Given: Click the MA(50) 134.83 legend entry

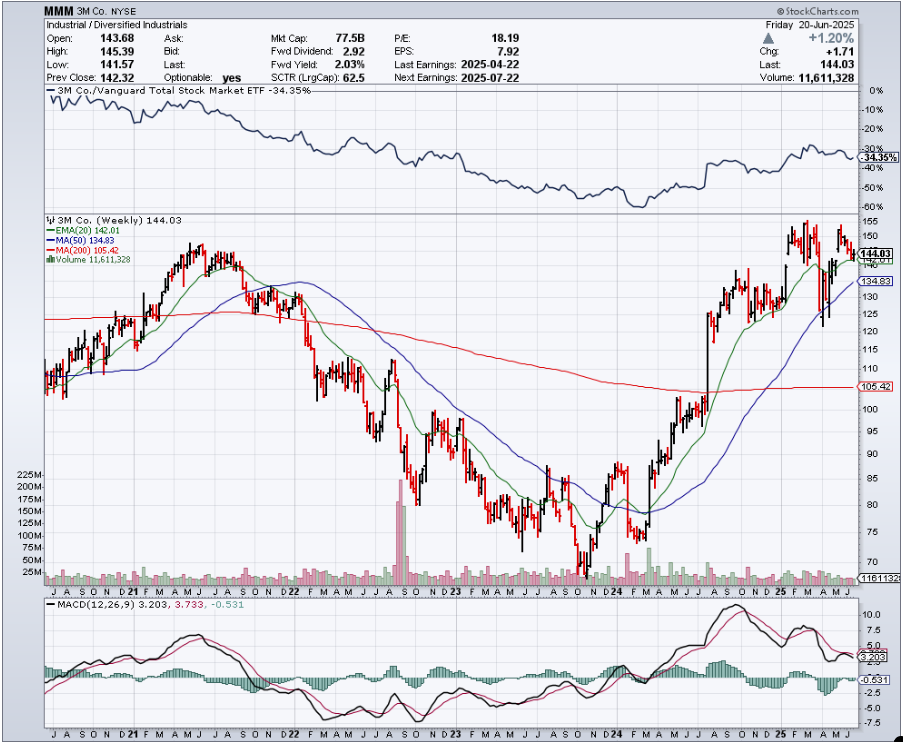Looking at the screenshot, I should [x=83, y=240].
